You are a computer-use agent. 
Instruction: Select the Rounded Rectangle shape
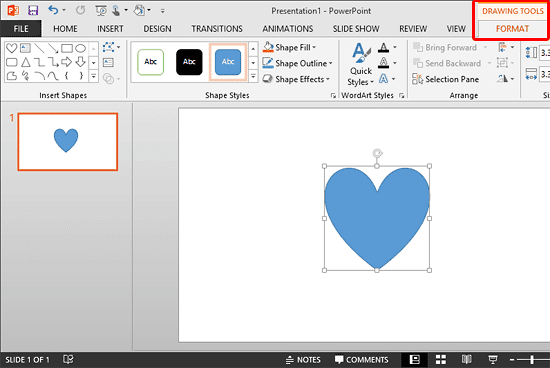[x=12, y=62]
